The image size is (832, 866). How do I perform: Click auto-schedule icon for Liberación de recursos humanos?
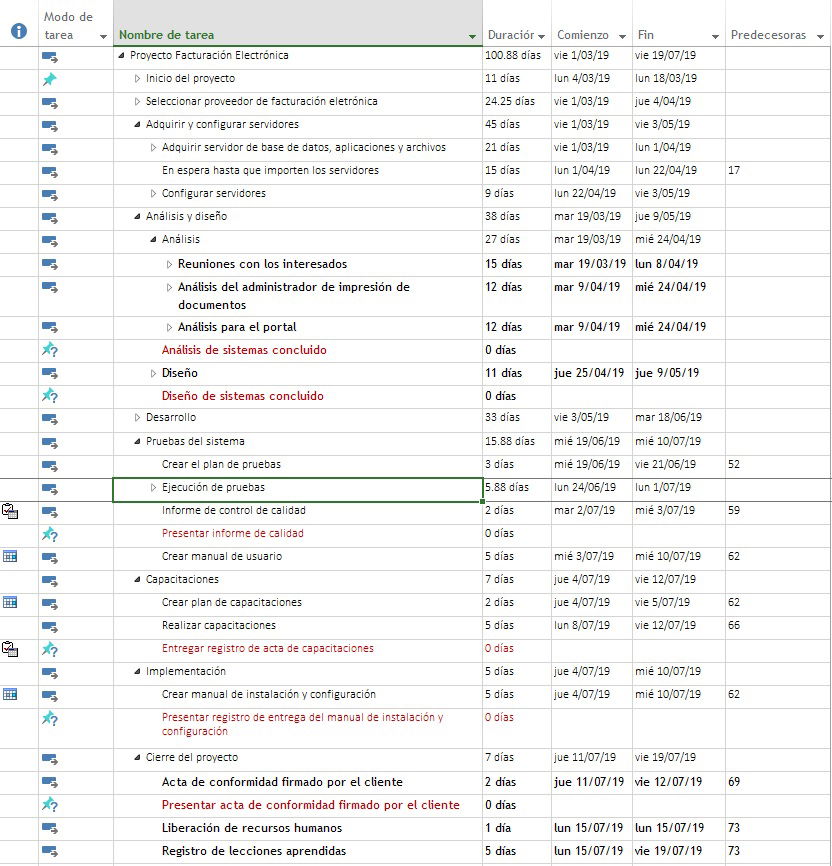50,828
